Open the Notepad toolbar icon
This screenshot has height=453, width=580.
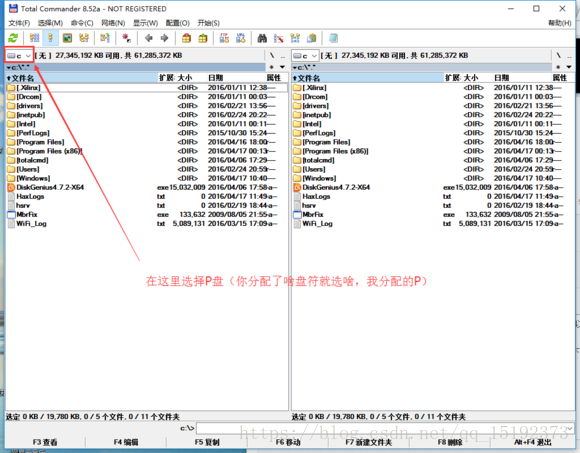pyautogui.click(x=333, y=38)
